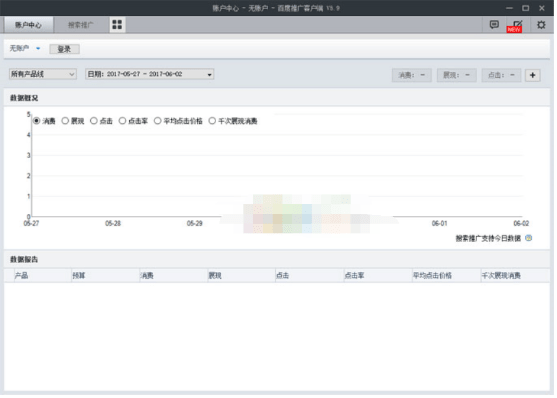Viewport: 557px width, 398px height.
Task: Select the 平均点击价格 radio button
Action: [157, 121]
